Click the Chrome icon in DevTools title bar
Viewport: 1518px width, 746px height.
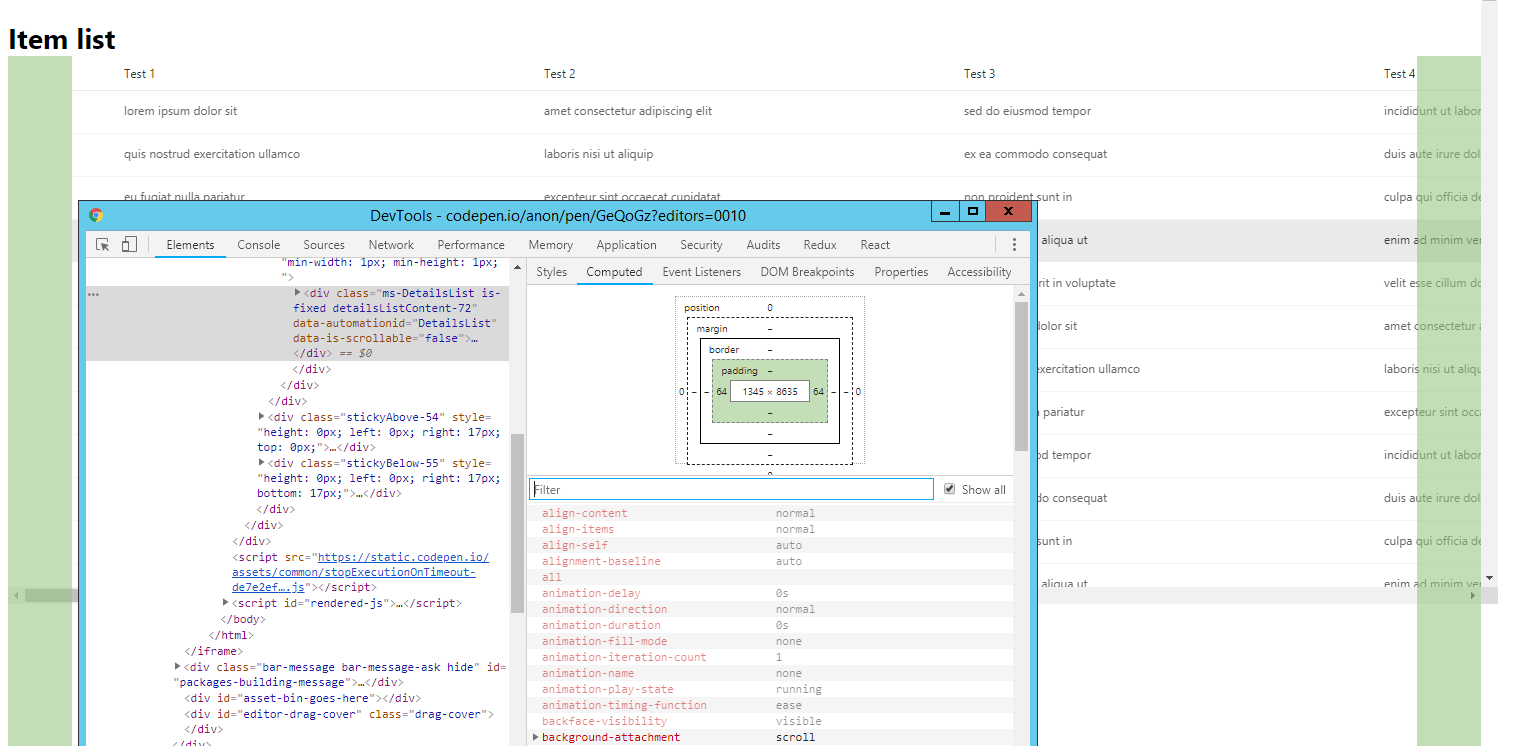coord(97,214)
